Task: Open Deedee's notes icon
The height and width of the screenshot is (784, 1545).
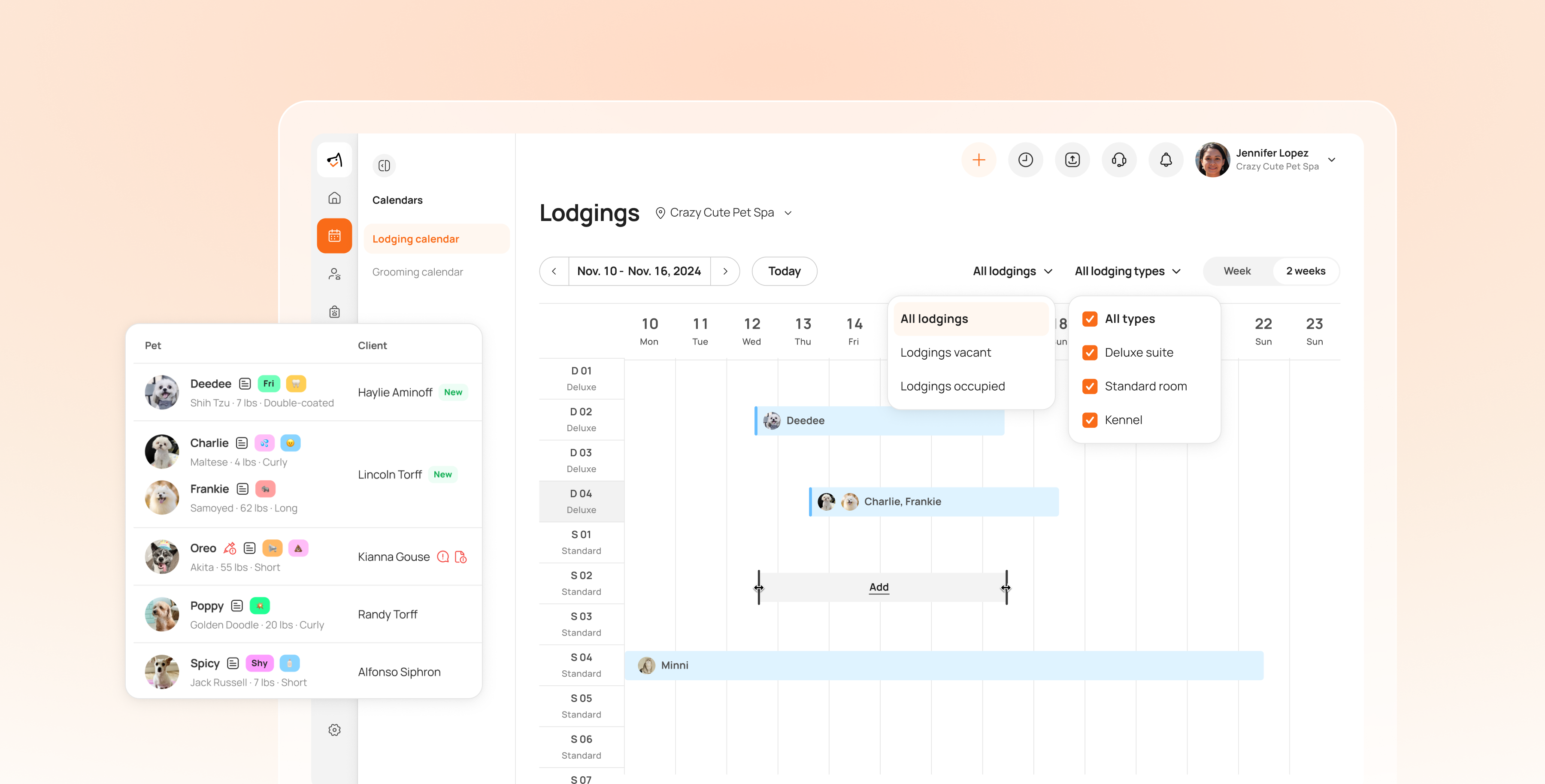Action: (x=245, y=383)
